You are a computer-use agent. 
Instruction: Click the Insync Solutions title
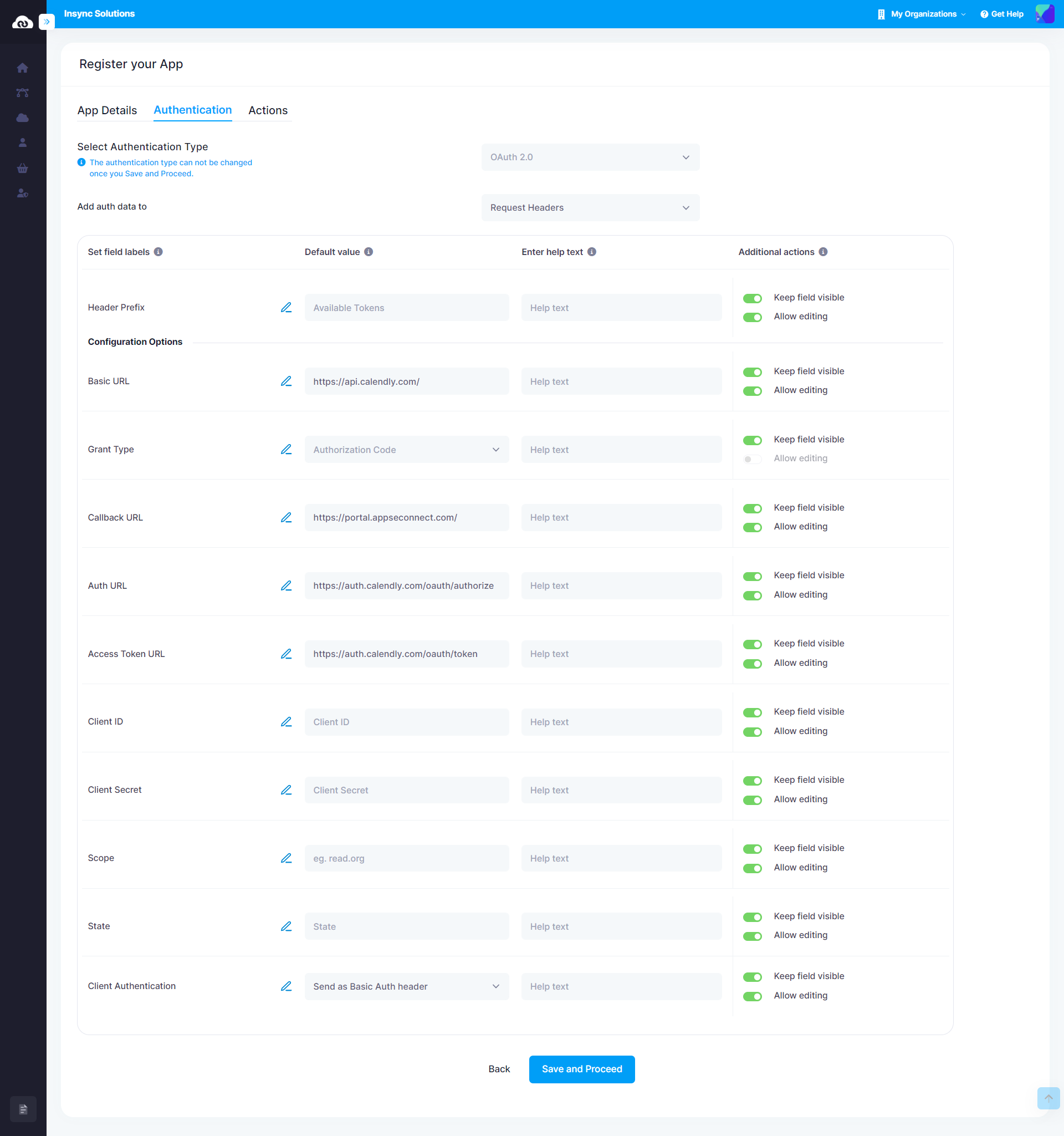[x=99, y=14]
